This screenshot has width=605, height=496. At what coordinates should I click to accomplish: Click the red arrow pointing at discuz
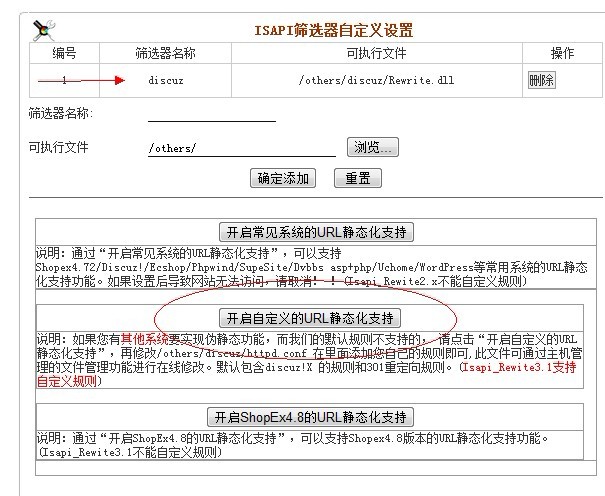point(81,80)
